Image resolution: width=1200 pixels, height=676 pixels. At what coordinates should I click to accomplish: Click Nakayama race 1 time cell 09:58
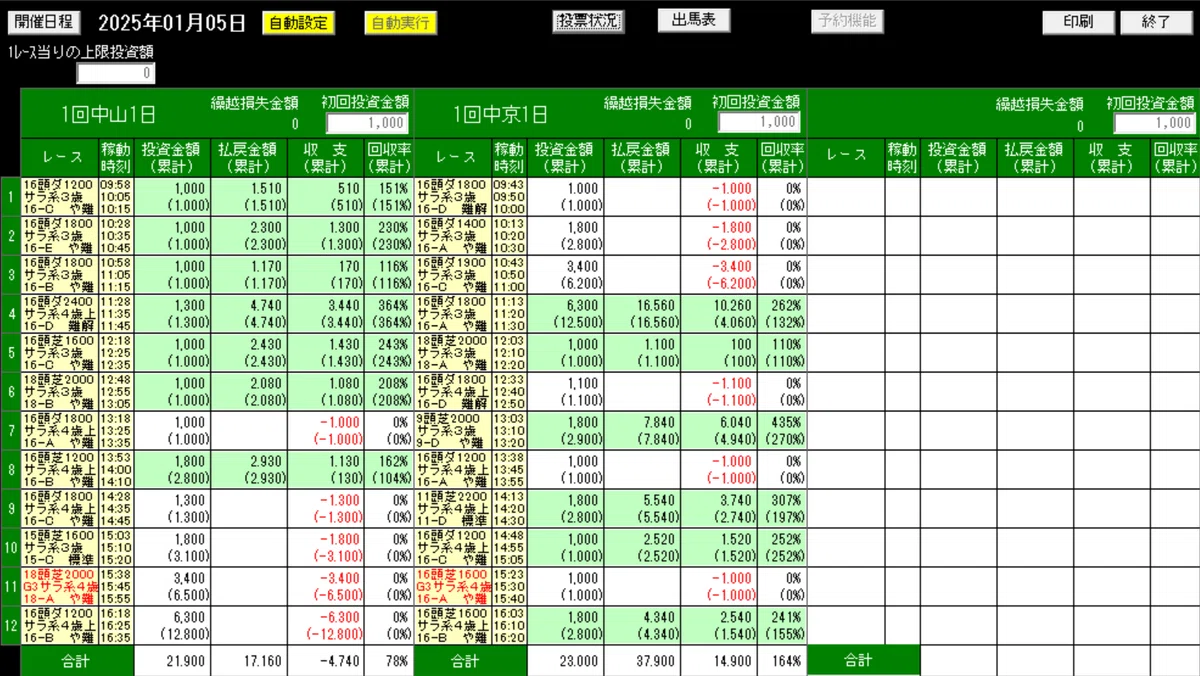pos(116,185)
